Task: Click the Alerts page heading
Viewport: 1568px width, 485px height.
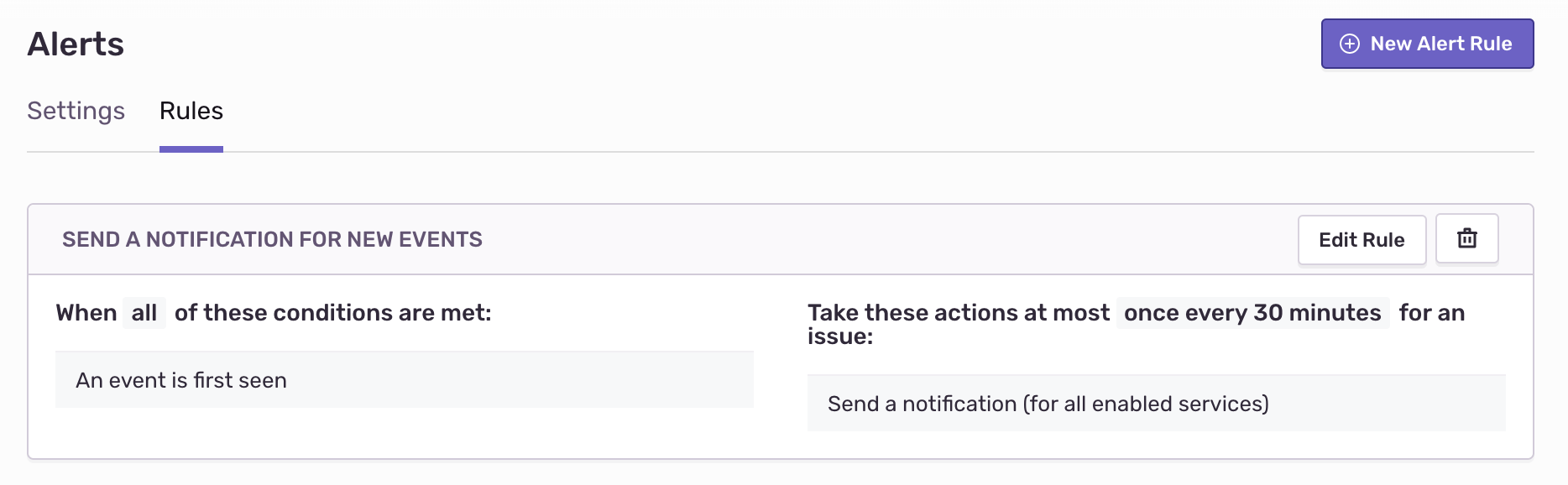Action: pos(76,44)
